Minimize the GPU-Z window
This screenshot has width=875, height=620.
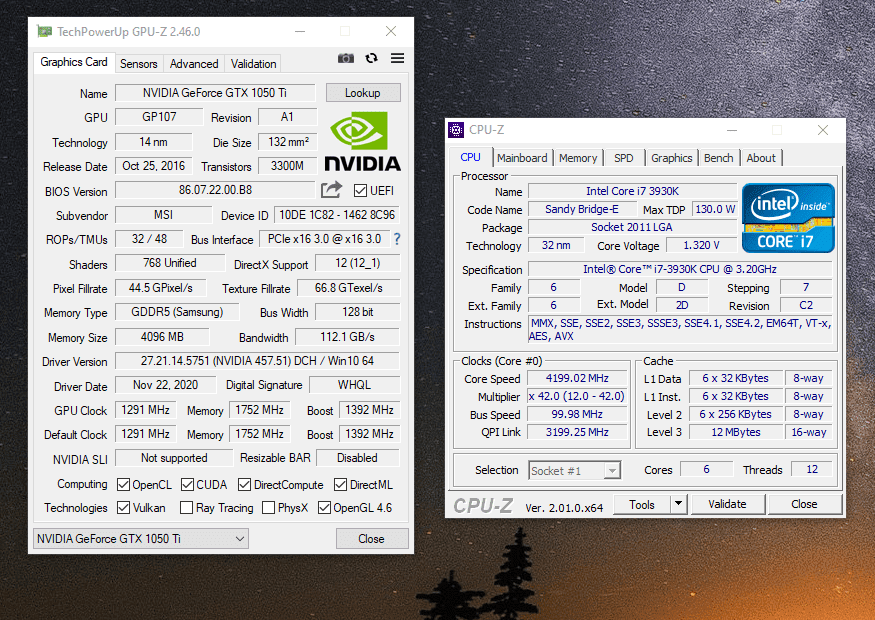coord(300,31)
